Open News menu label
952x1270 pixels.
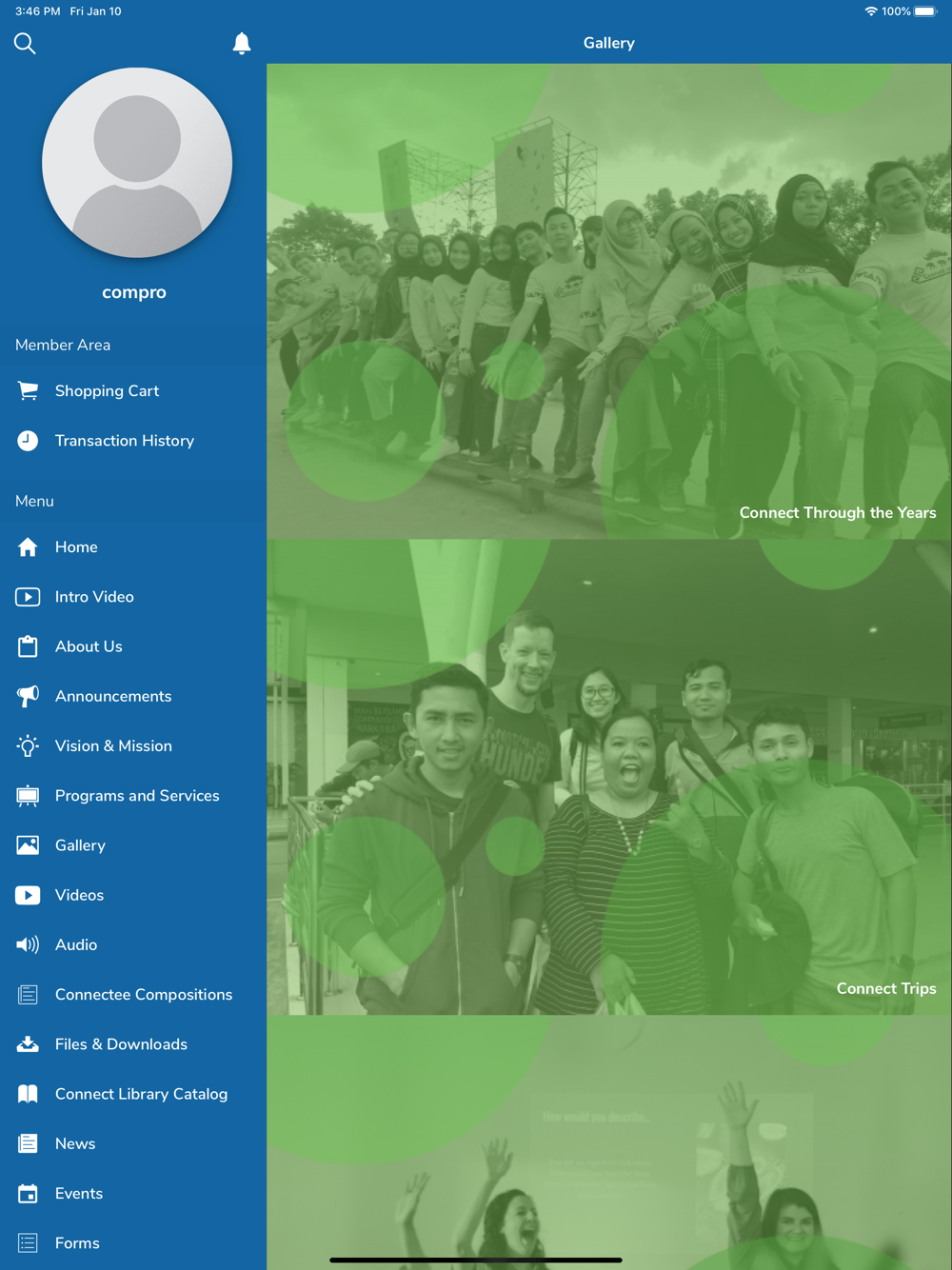pos(75,1143)
